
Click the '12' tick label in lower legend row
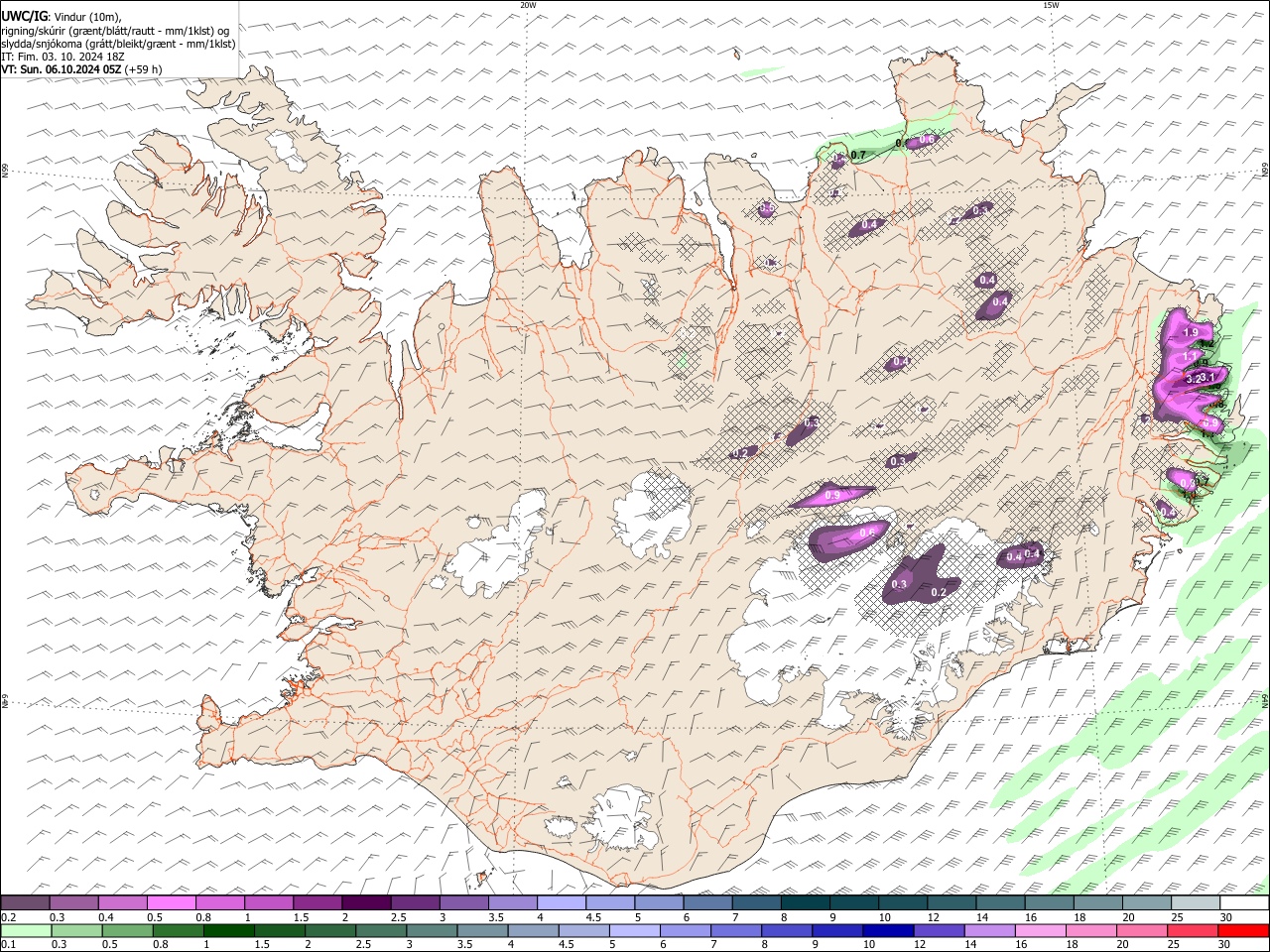click(919, 945)
